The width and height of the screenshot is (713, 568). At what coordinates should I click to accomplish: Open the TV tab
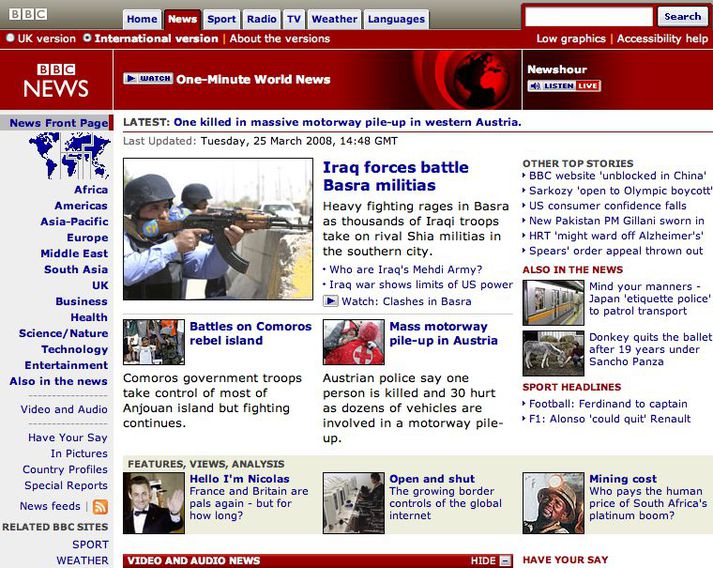(x=294, y=19)
